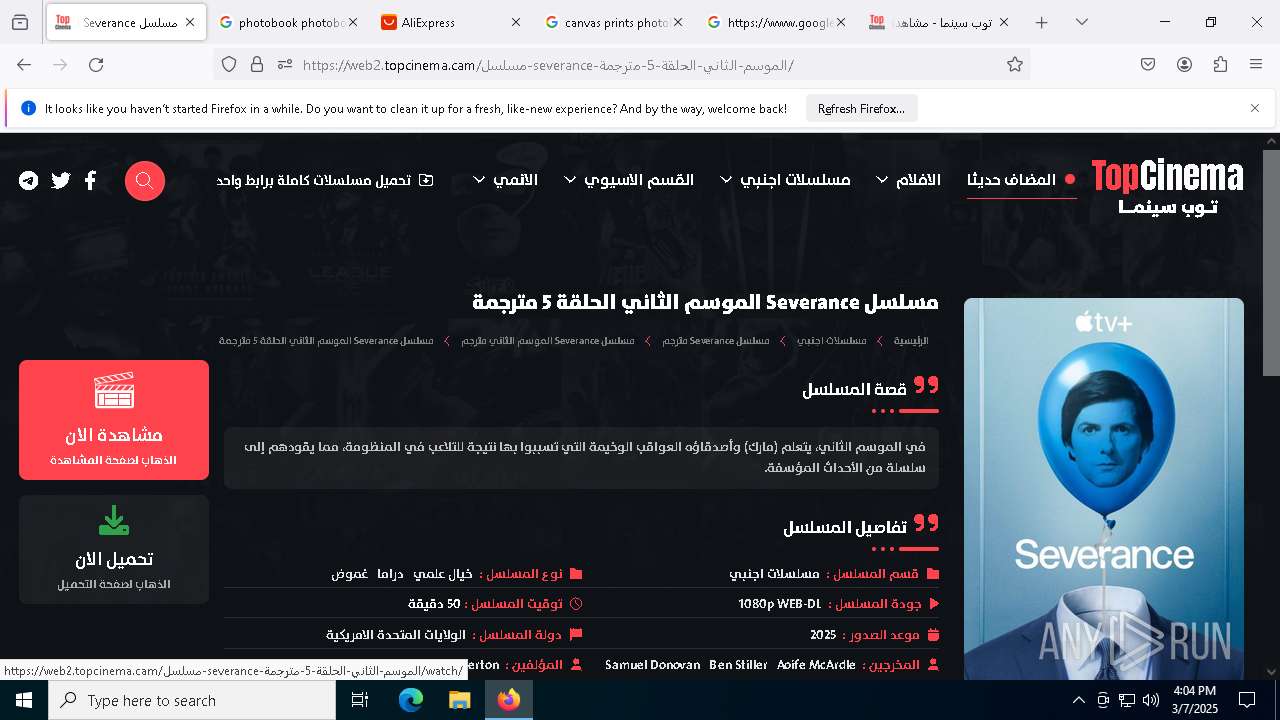Image resolution: width=1280 pixels, height=720 pixels.
Task: Click the خيال علمي genre link
Action: point(443,574)
